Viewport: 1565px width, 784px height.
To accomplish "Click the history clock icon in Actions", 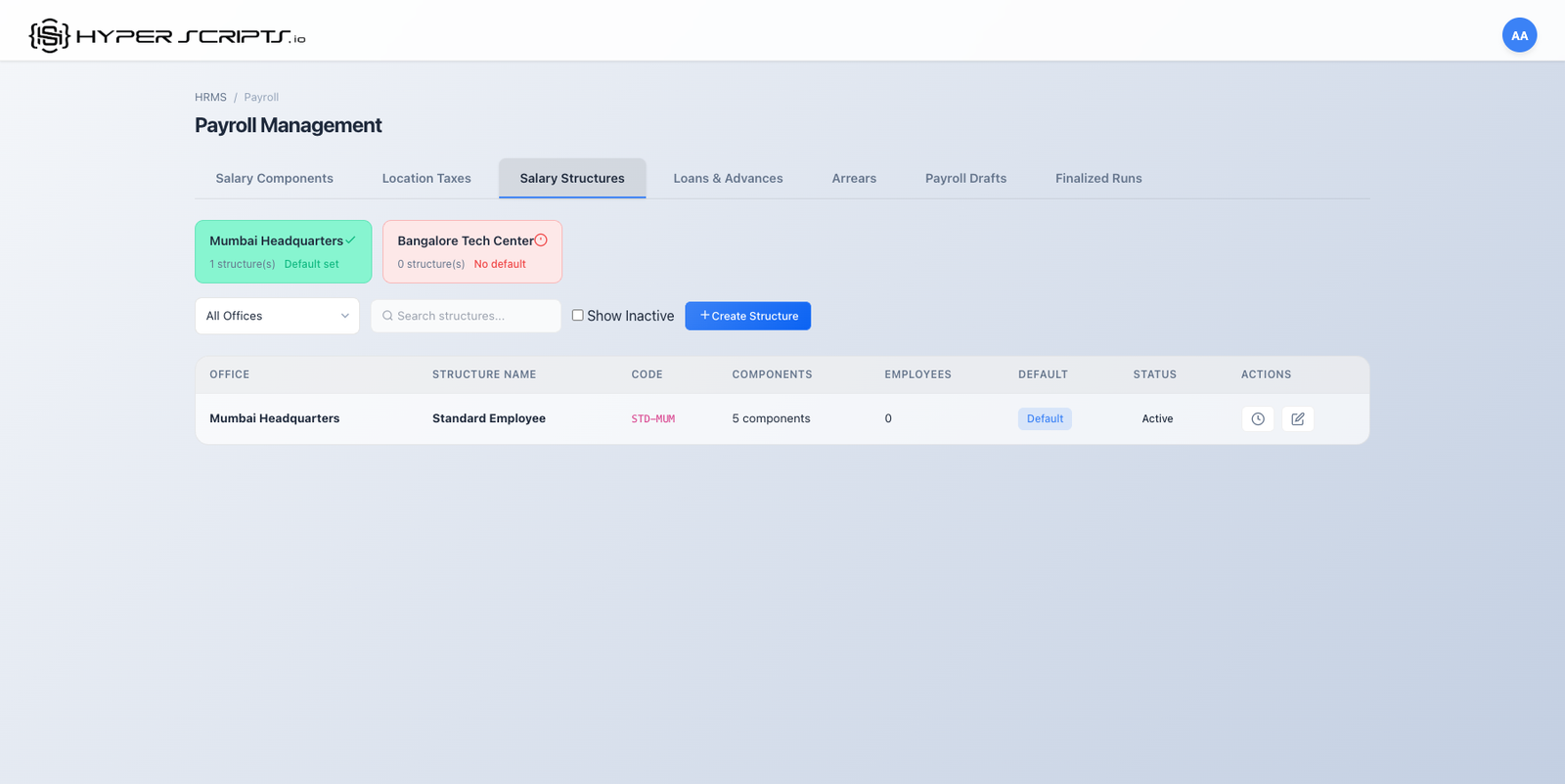I will 1258,418.
